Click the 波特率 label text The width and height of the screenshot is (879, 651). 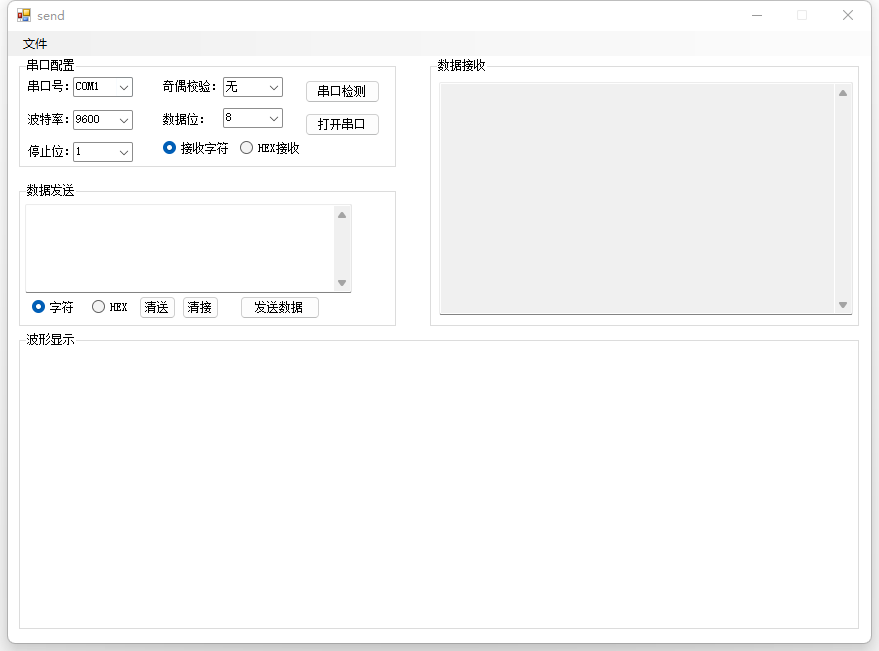(x=48, y=119)
